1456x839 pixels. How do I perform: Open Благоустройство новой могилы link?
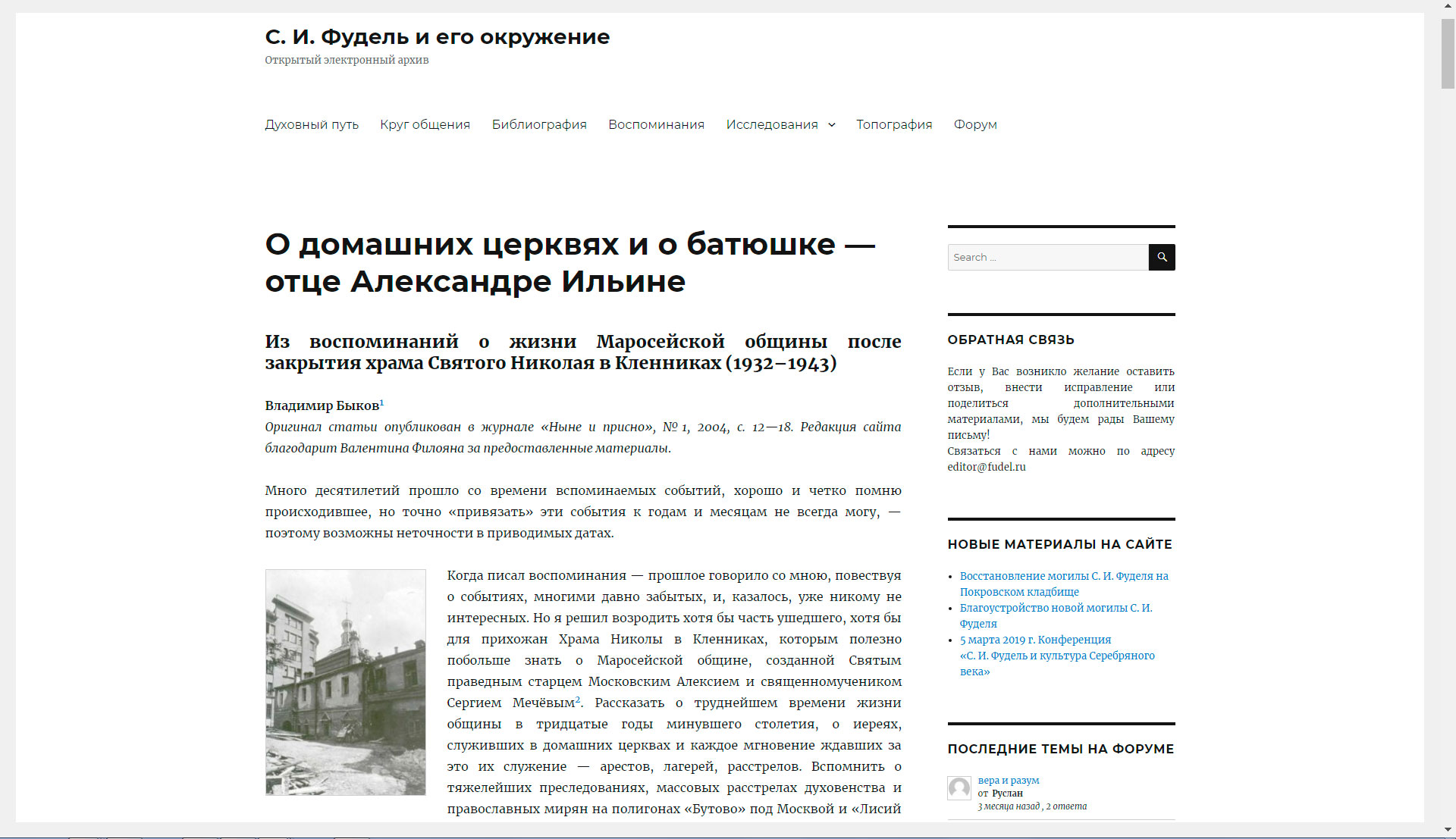coord(1056,615)
